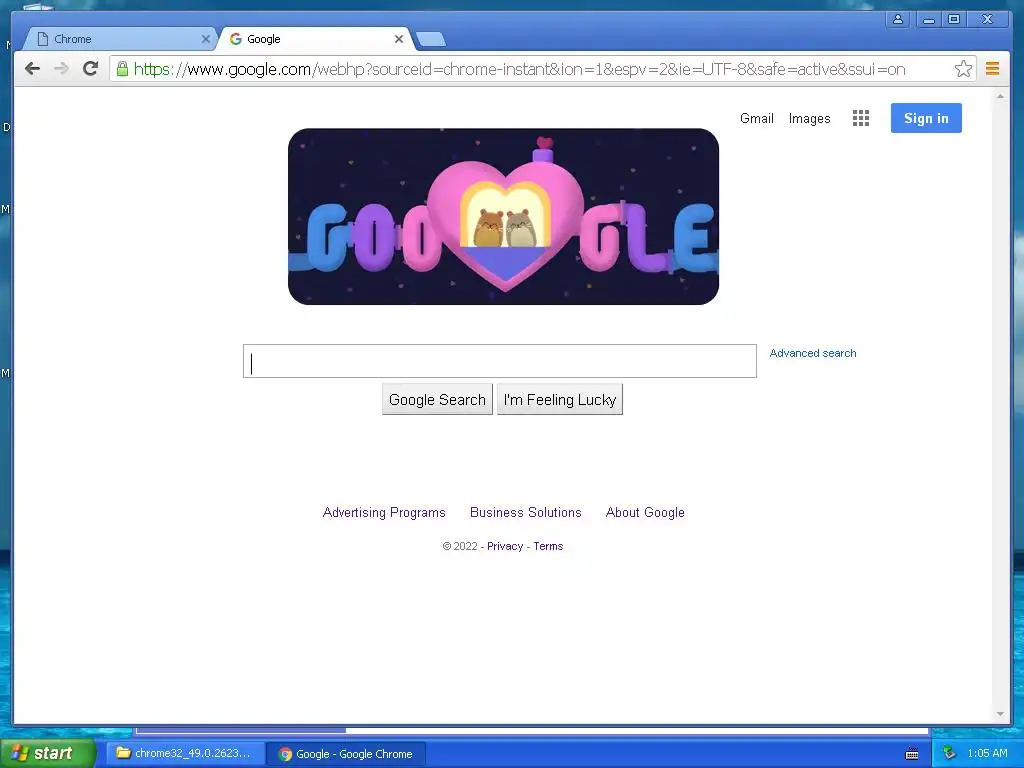Click scrollbar down arrow
This screenshot has width=1024, height=768.
click(x=1000, y=714)
